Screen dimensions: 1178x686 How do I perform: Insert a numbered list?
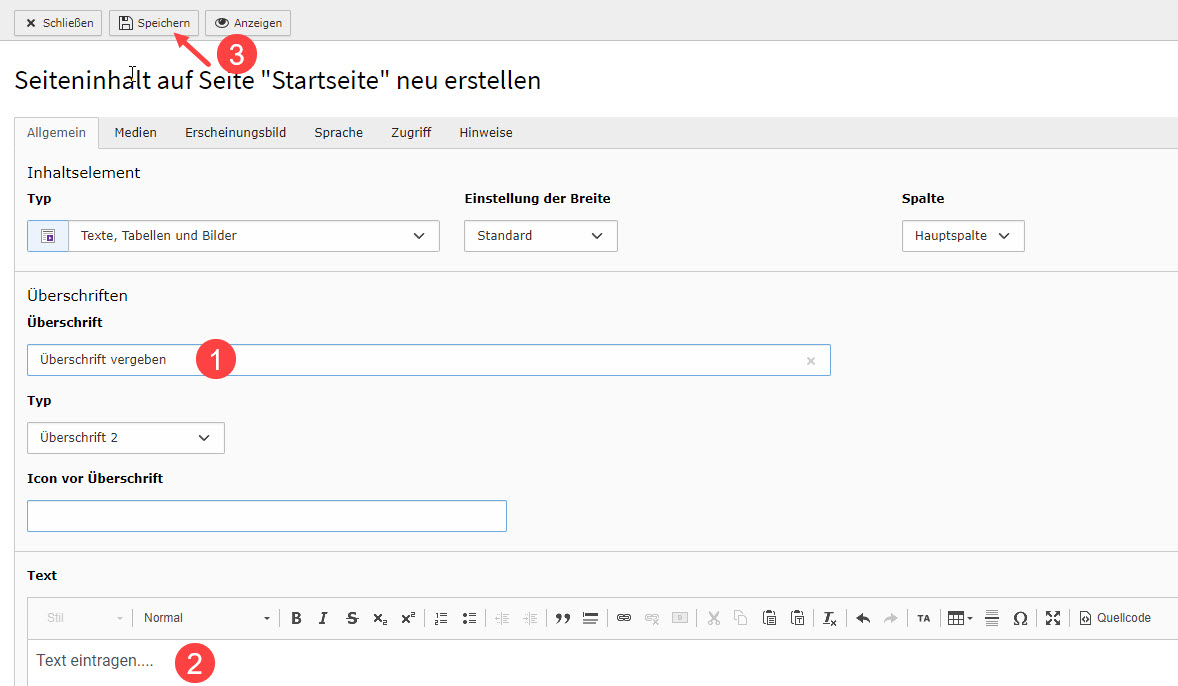pos(441,618)
